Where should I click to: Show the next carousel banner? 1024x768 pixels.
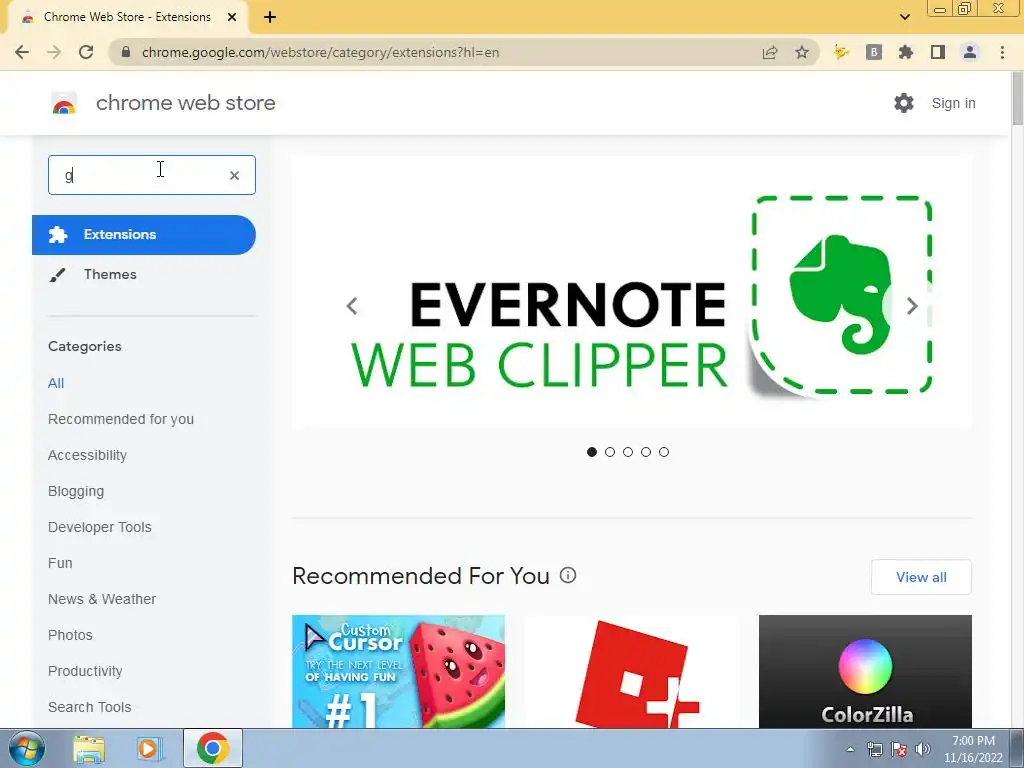tap(912, 306)
